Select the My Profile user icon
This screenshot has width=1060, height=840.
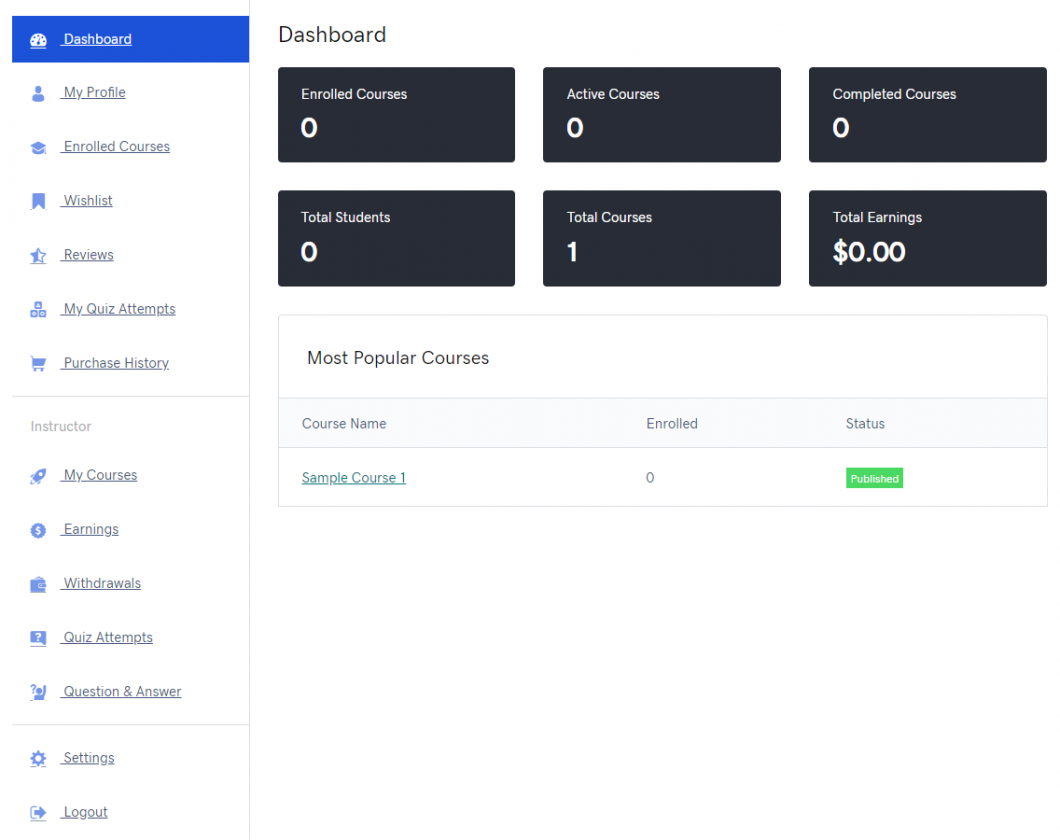click(38, 92)
